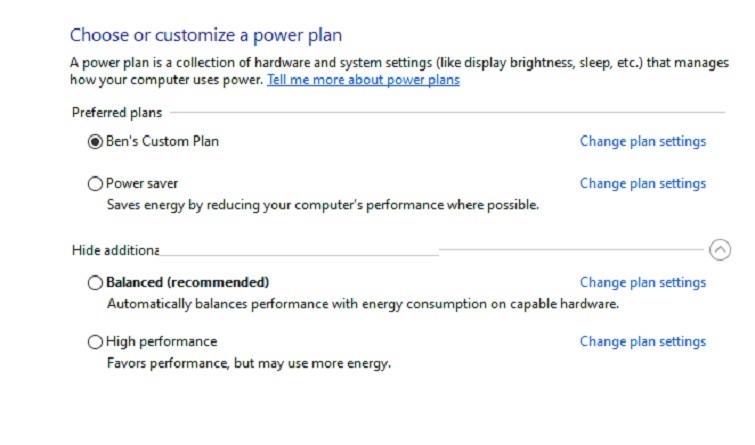Click the High performance description text
This screenshot has height=445, width=755.
point(248,363)
